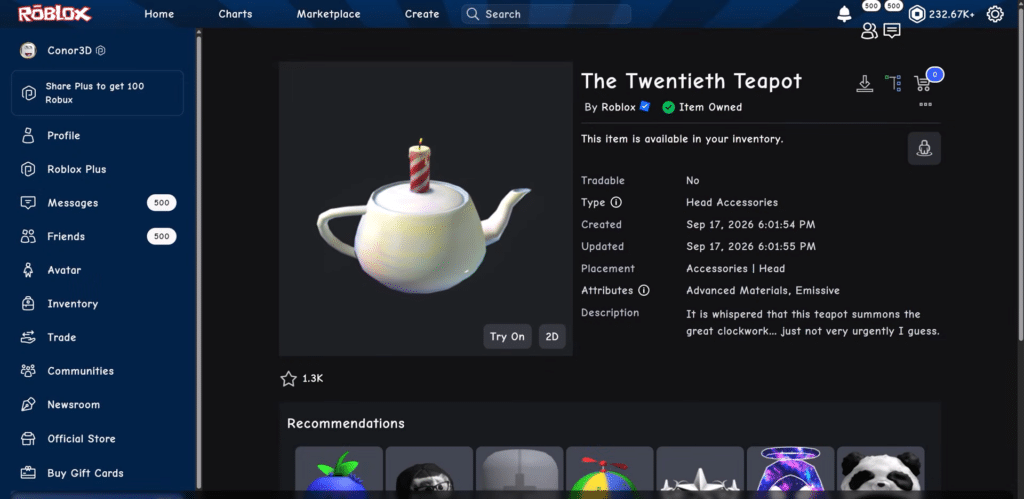Click the Recommendations heading
Viewport: 1024px width, 499px height.
tap(345, 423)
